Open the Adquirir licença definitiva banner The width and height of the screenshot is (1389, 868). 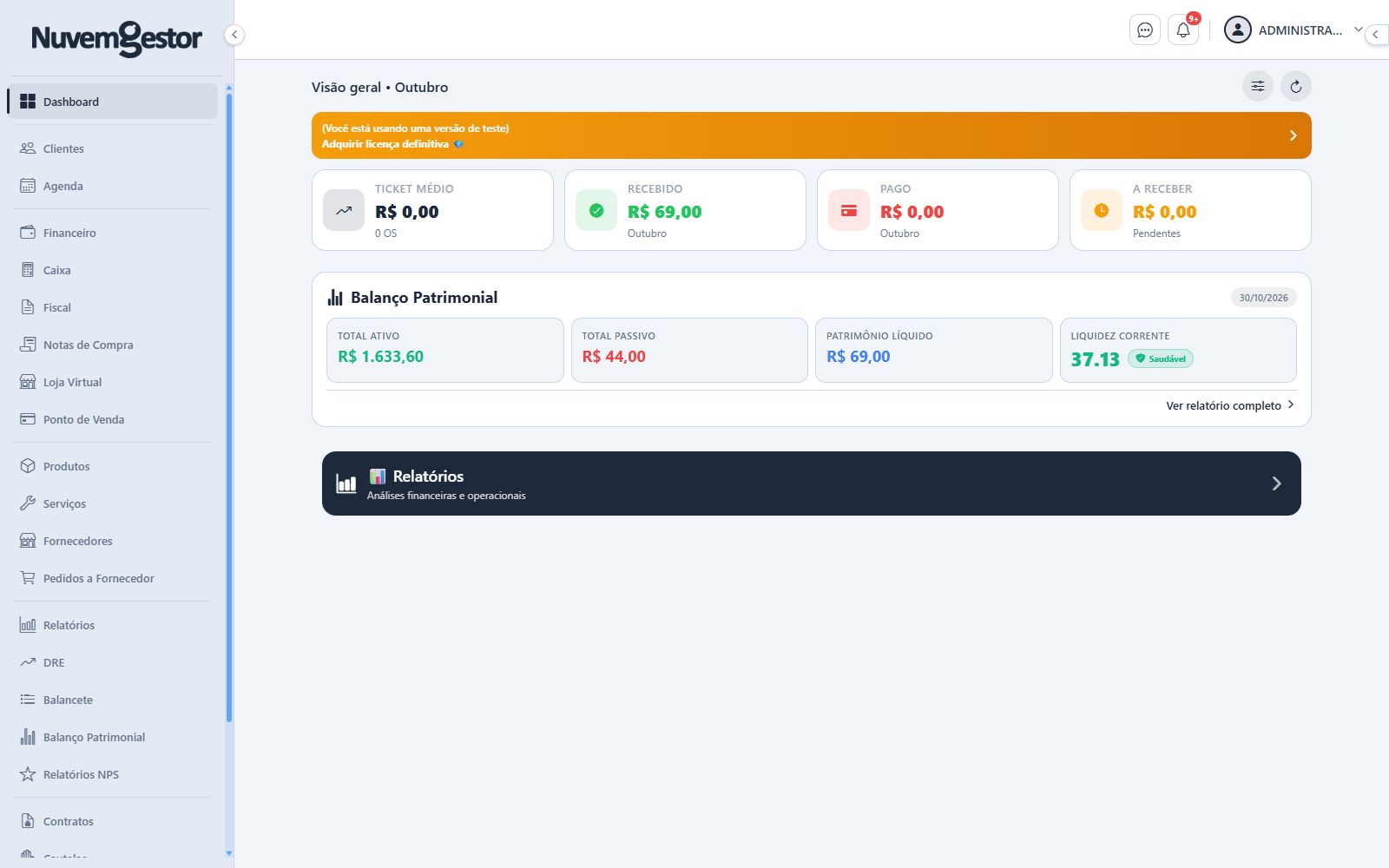(x=811, y=135)
